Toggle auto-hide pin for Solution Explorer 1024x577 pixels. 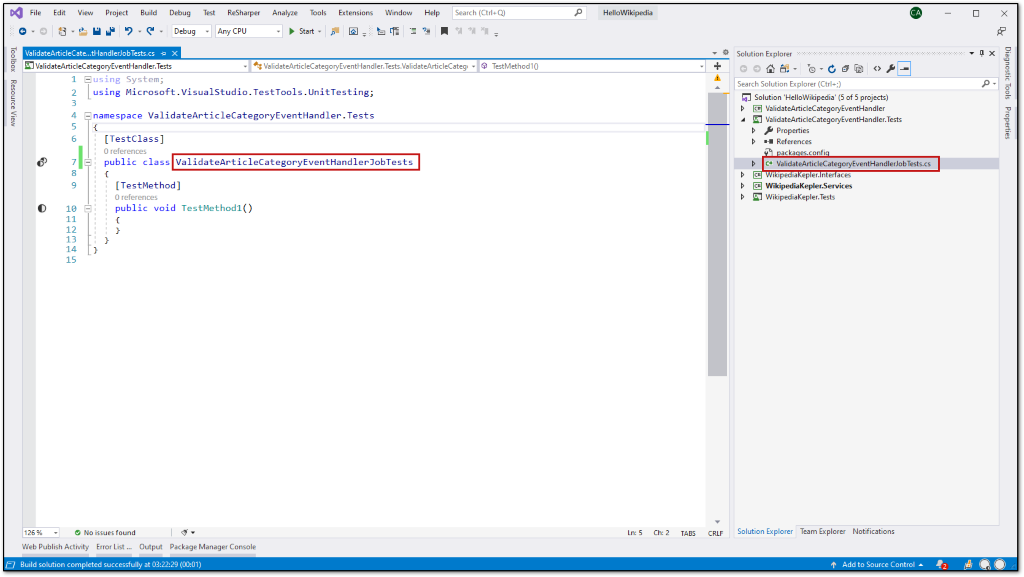pyautogui.click(x=982, y=54)
